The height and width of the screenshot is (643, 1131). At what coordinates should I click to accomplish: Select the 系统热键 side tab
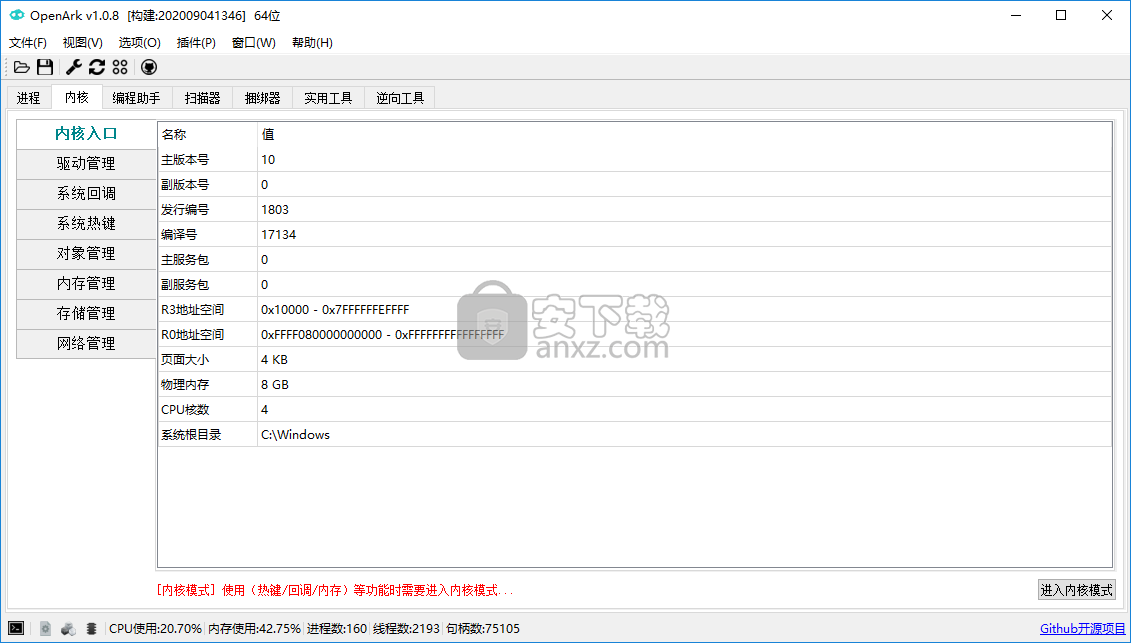pos(86,224)
